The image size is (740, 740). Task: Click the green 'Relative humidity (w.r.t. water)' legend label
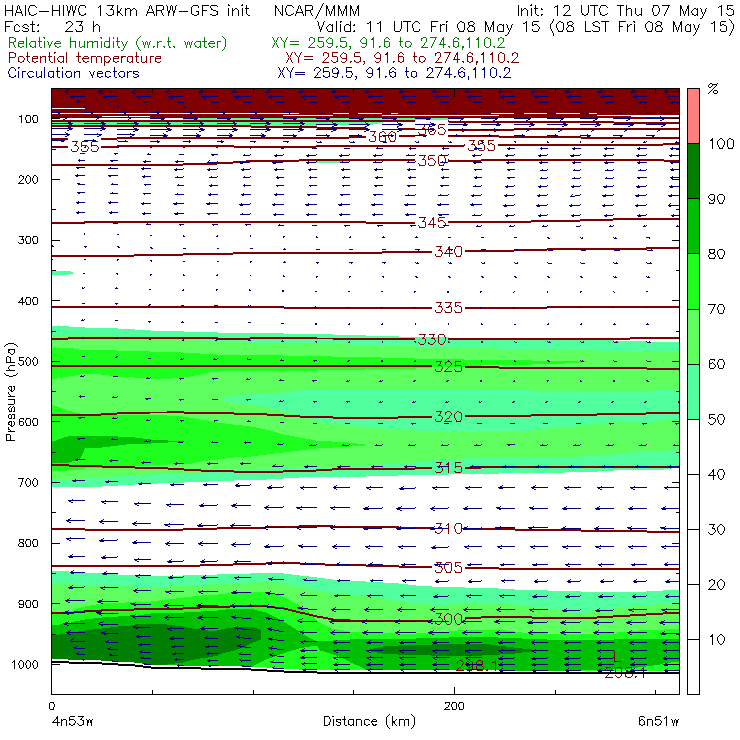pos(118,43)
